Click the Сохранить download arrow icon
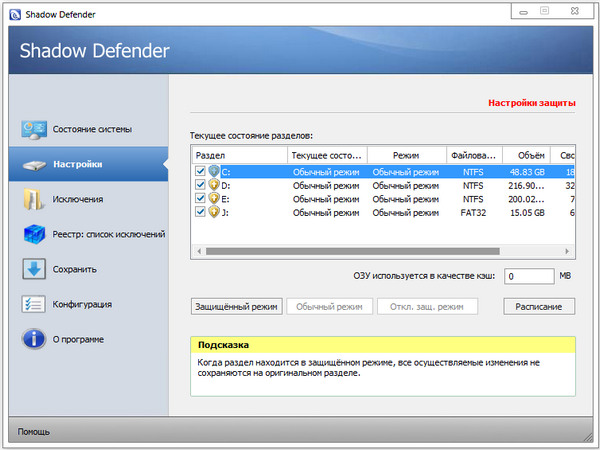600x450 pixels. [33, 269]
